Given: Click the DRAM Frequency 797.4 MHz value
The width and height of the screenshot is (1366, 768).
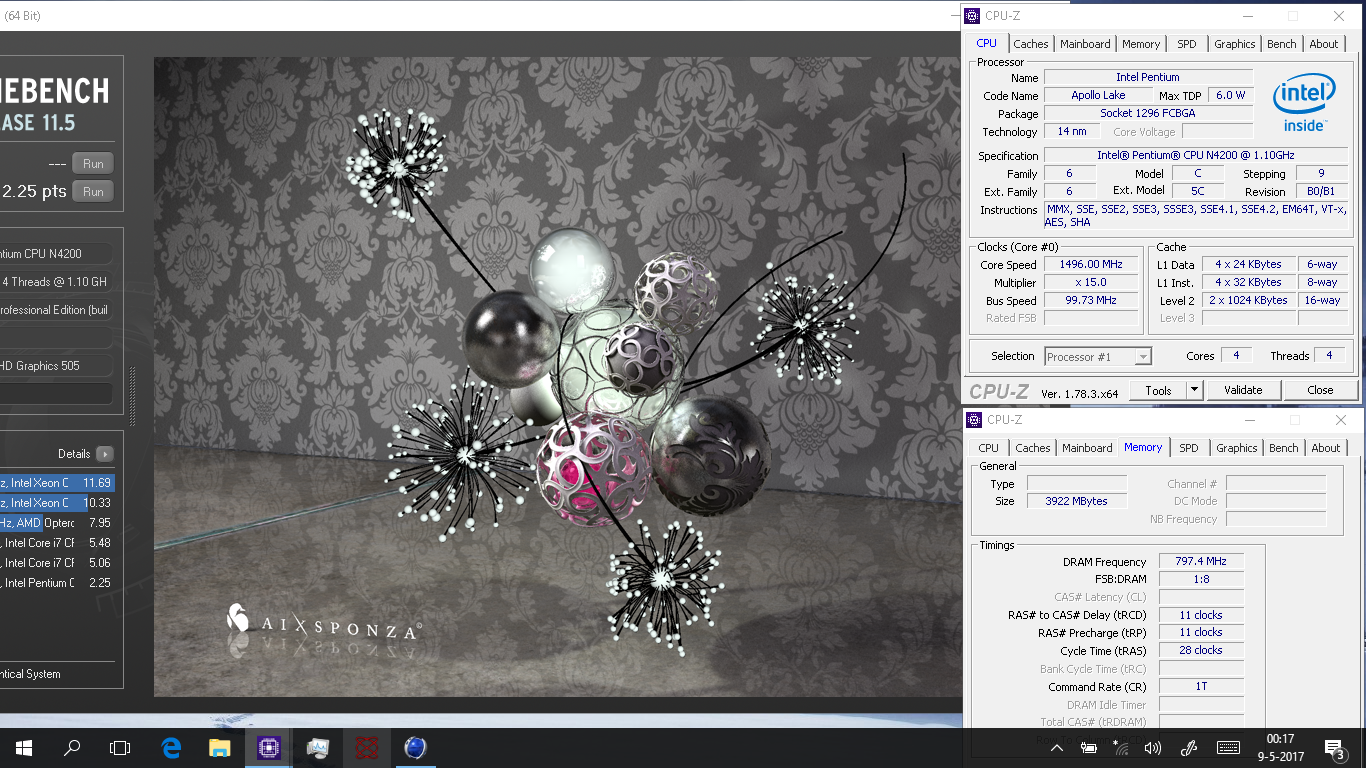Looking at the screenshot, I should coord(1201,562).
